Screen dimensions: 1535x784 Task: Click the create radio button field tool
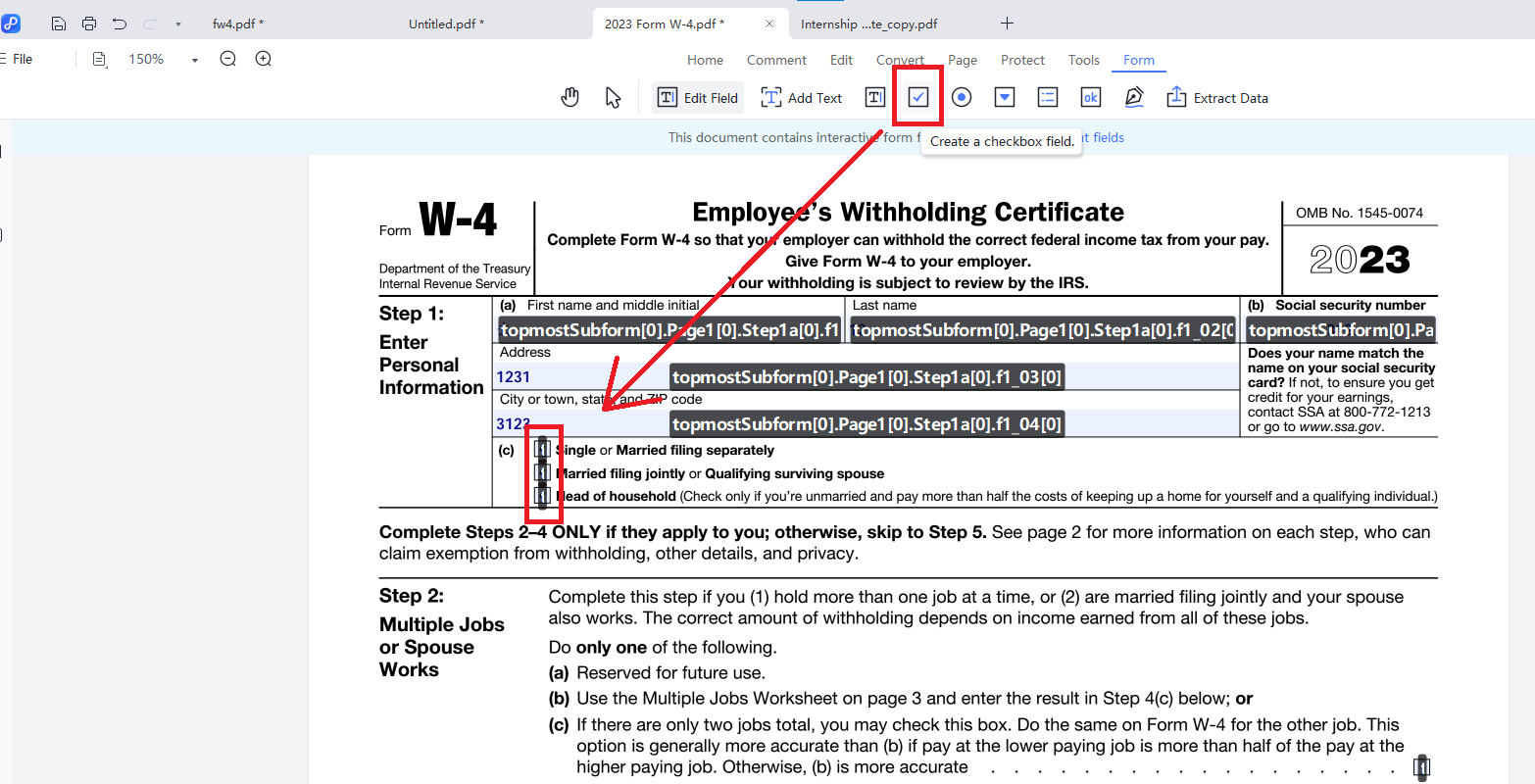tap(962, 97)
